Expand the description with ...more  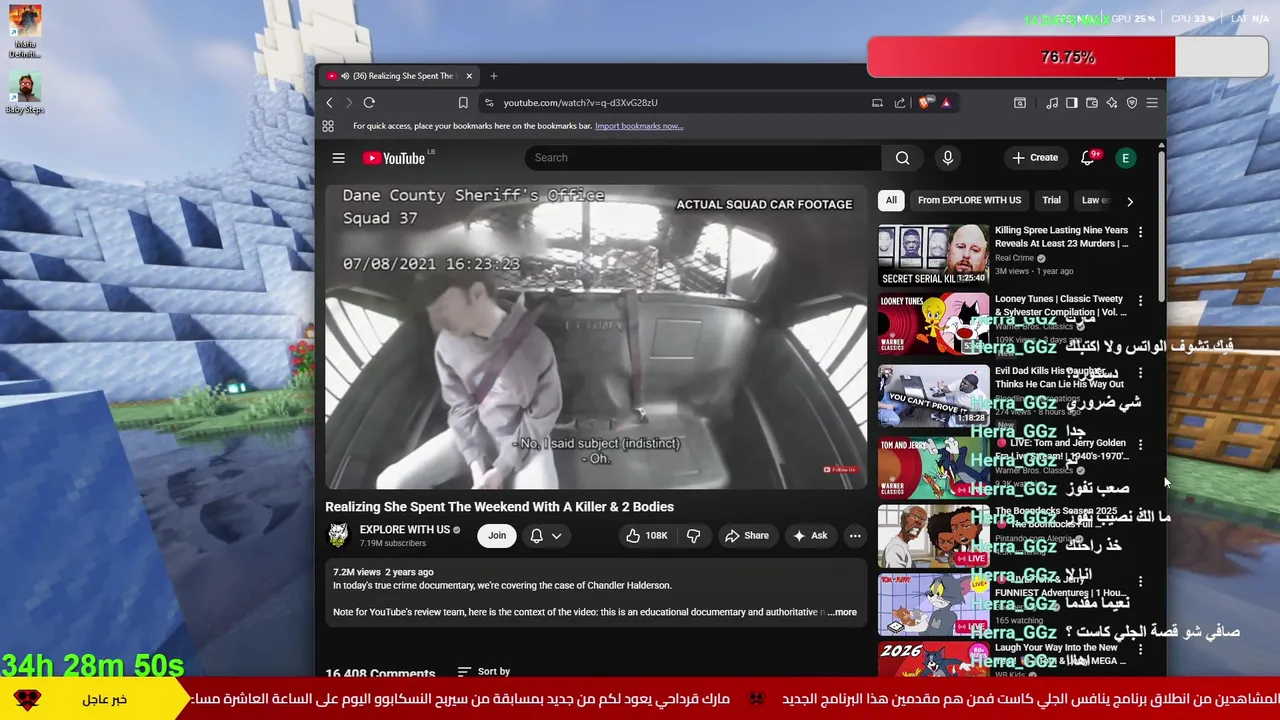point(842,612)
